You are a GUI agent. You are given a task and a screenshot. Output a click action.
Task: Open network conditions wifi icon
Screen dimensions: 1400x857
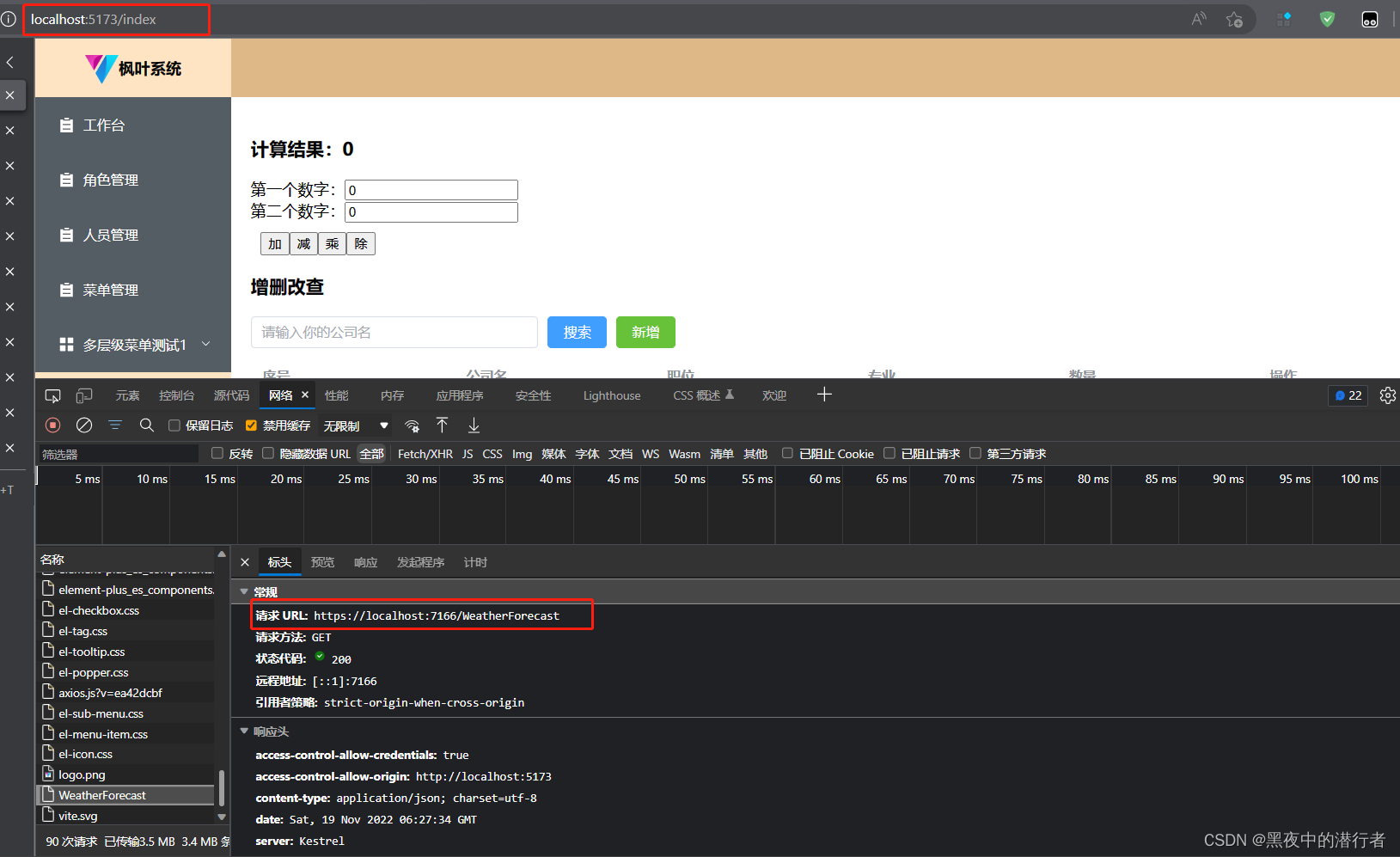click(x=413, y=426)
